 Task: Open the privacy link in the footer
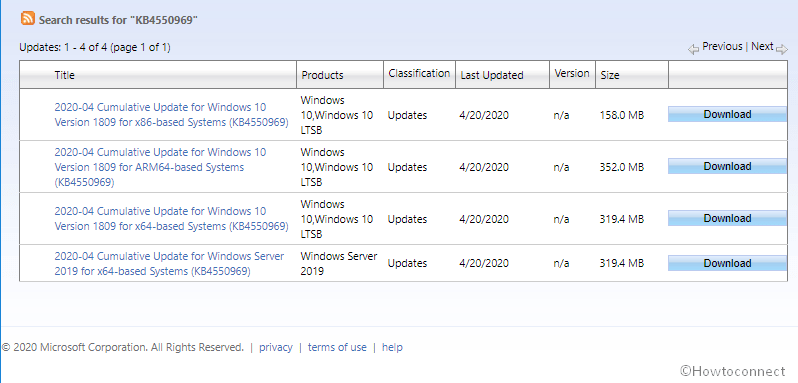coord(276,347)
